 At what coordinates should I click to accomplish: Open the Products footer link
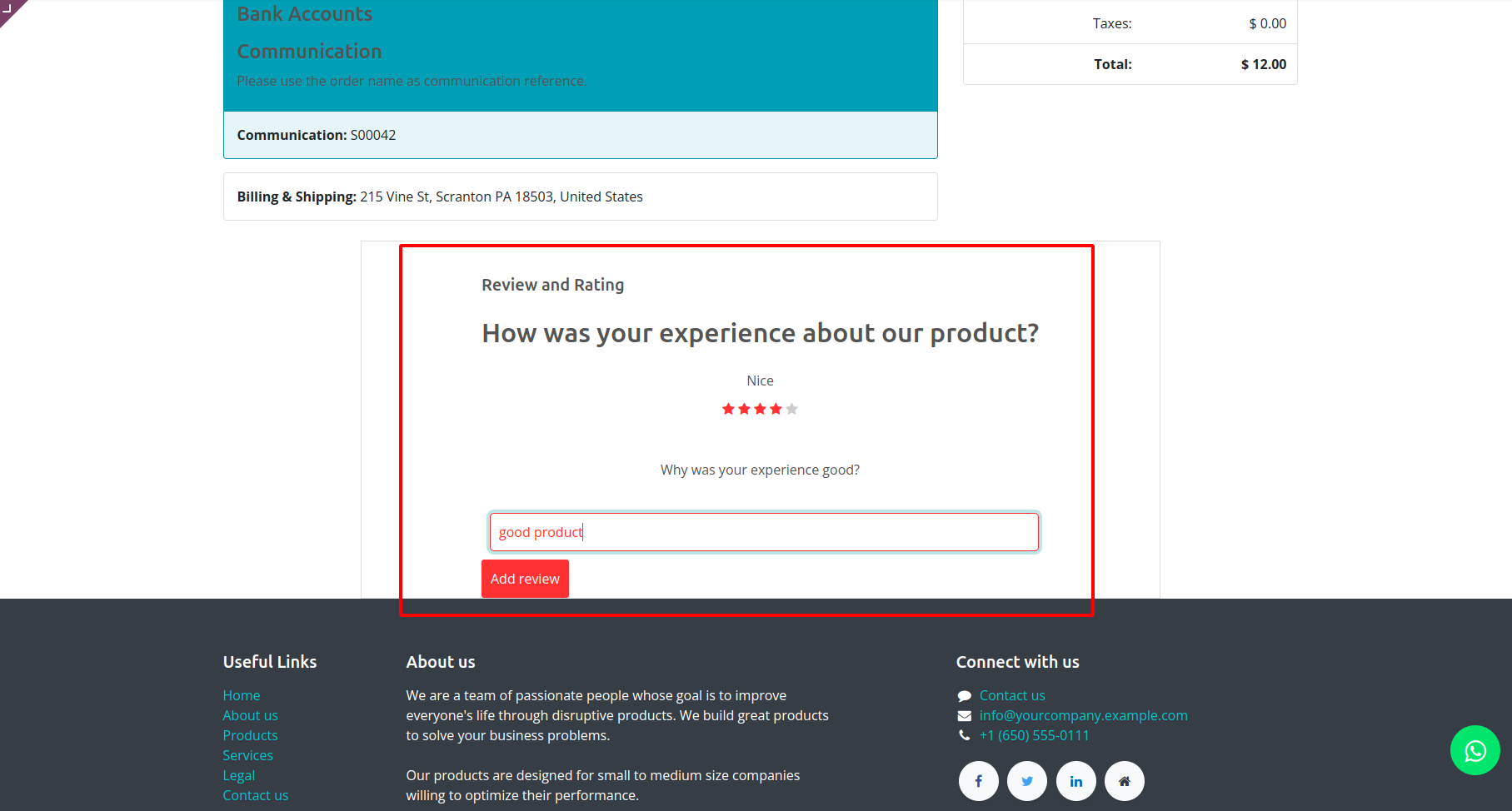pyautogui.click(x=250, y=735)
